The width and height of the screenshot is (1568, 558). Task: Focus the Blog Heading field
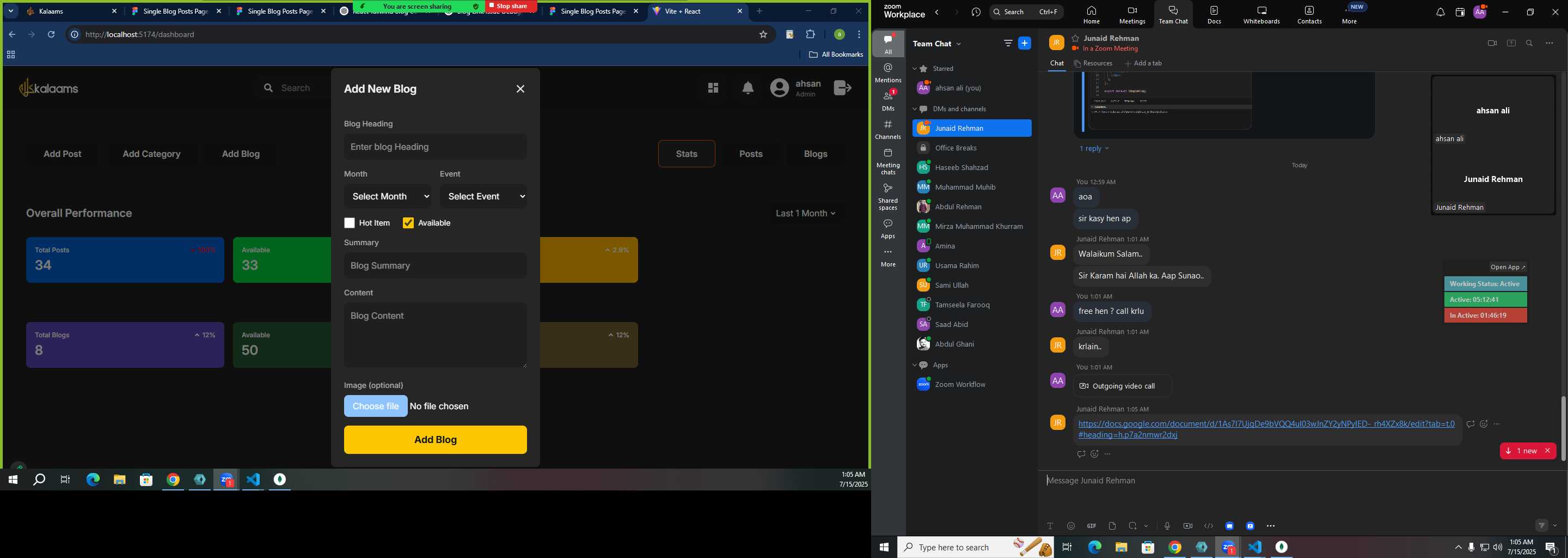tap(435, 147)
